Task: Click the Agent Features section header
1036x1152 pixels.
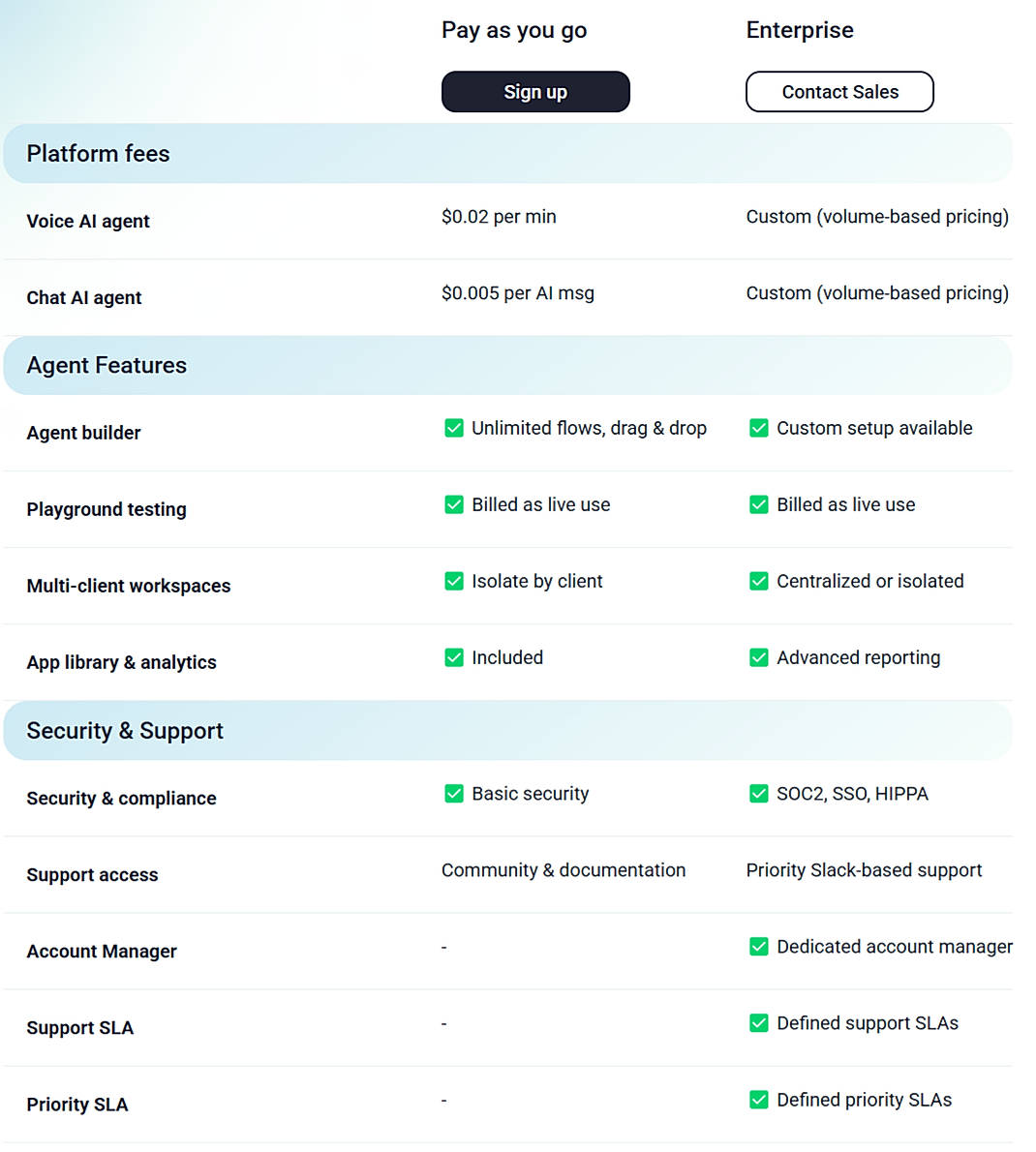Action: pos(507,365)
